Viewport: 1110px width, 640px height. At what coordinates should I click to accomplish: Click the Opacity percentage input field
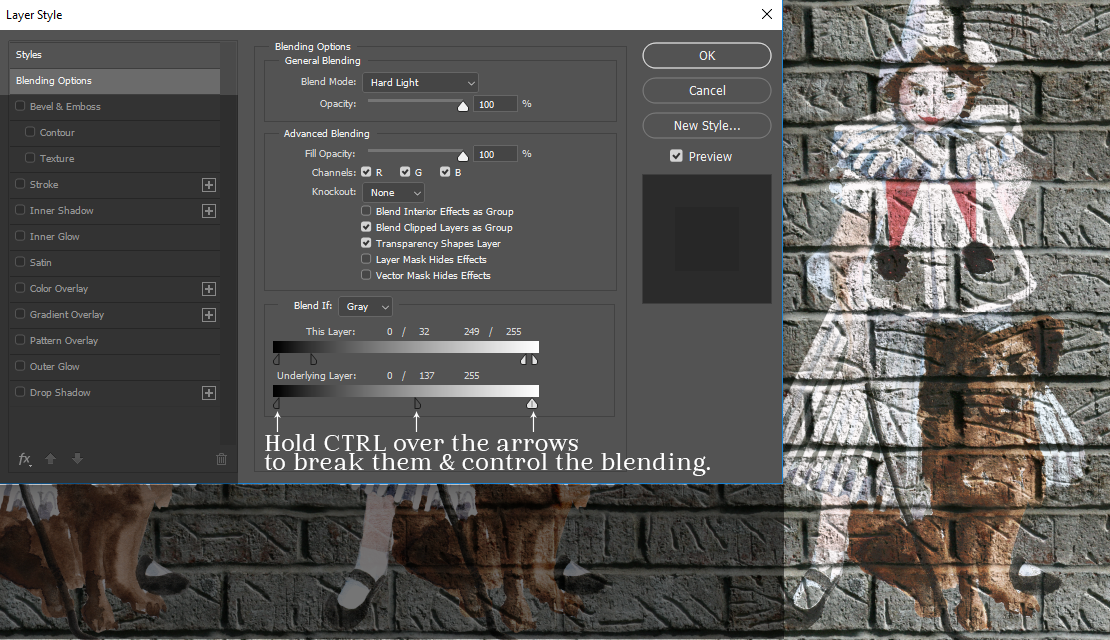(495, 104)
